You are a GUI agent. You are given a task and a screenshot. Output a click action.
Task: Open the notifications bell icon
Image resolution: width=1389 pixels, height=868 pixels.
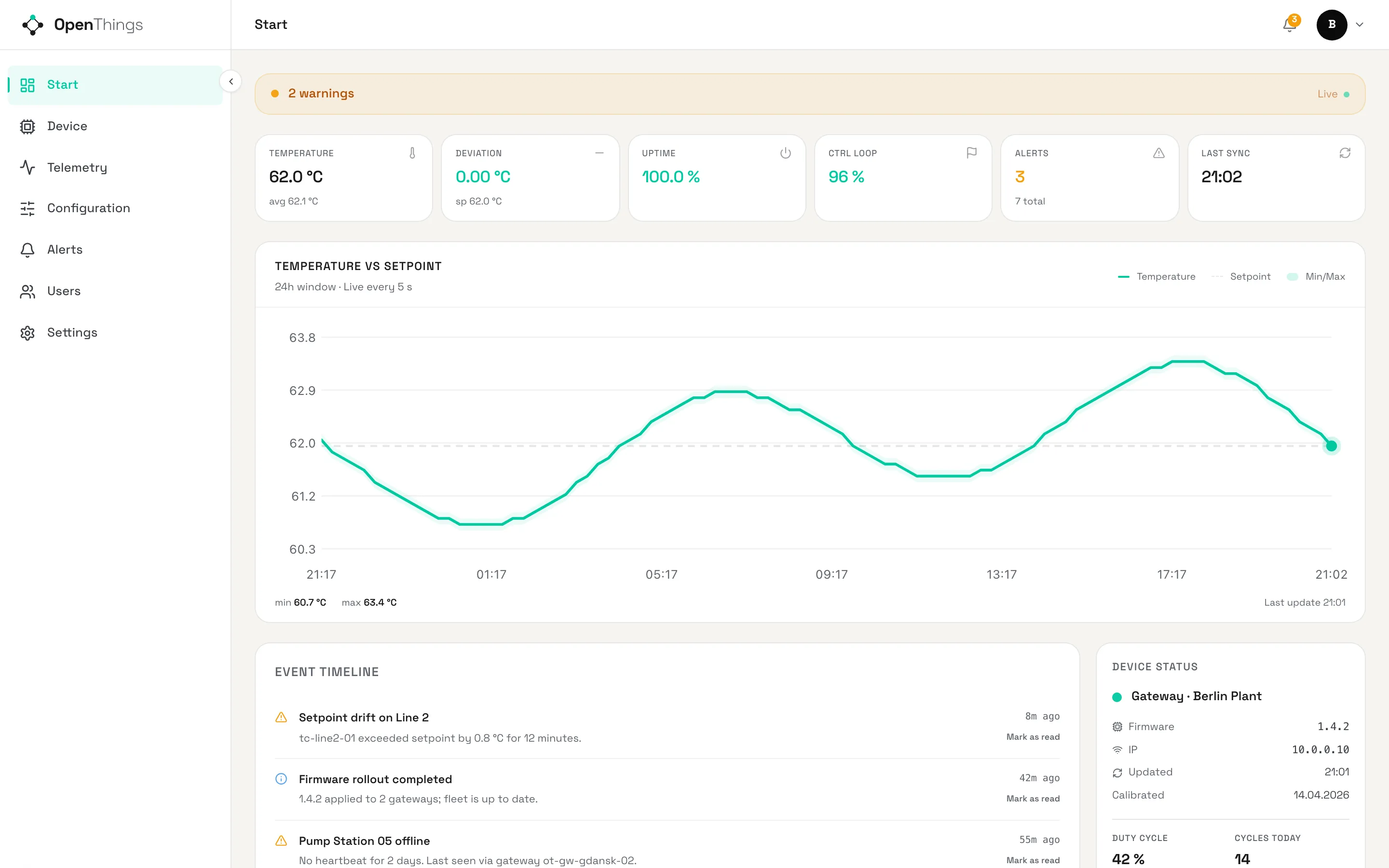[1289, 25]
